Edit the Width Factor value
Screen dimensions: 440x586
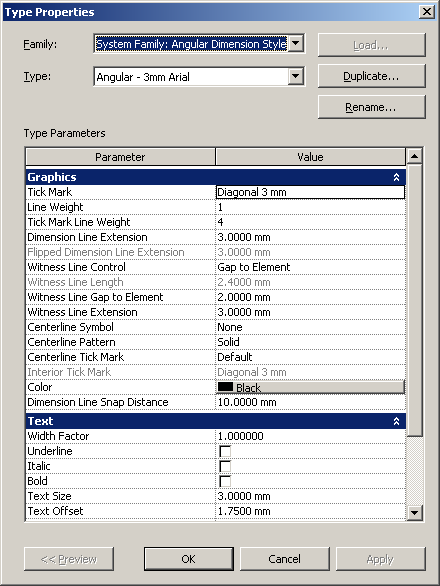click(x=310, y=436)
